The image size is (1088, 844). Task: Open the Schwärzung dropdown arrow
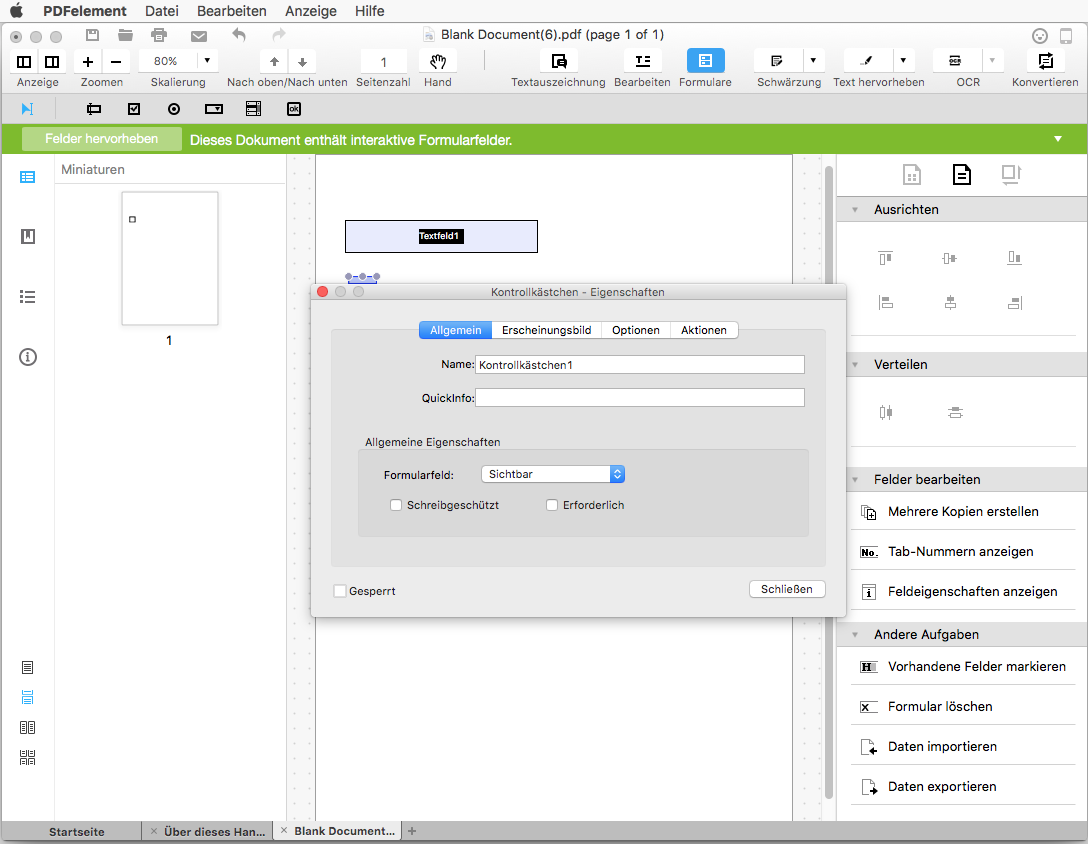tap(813, 61)
